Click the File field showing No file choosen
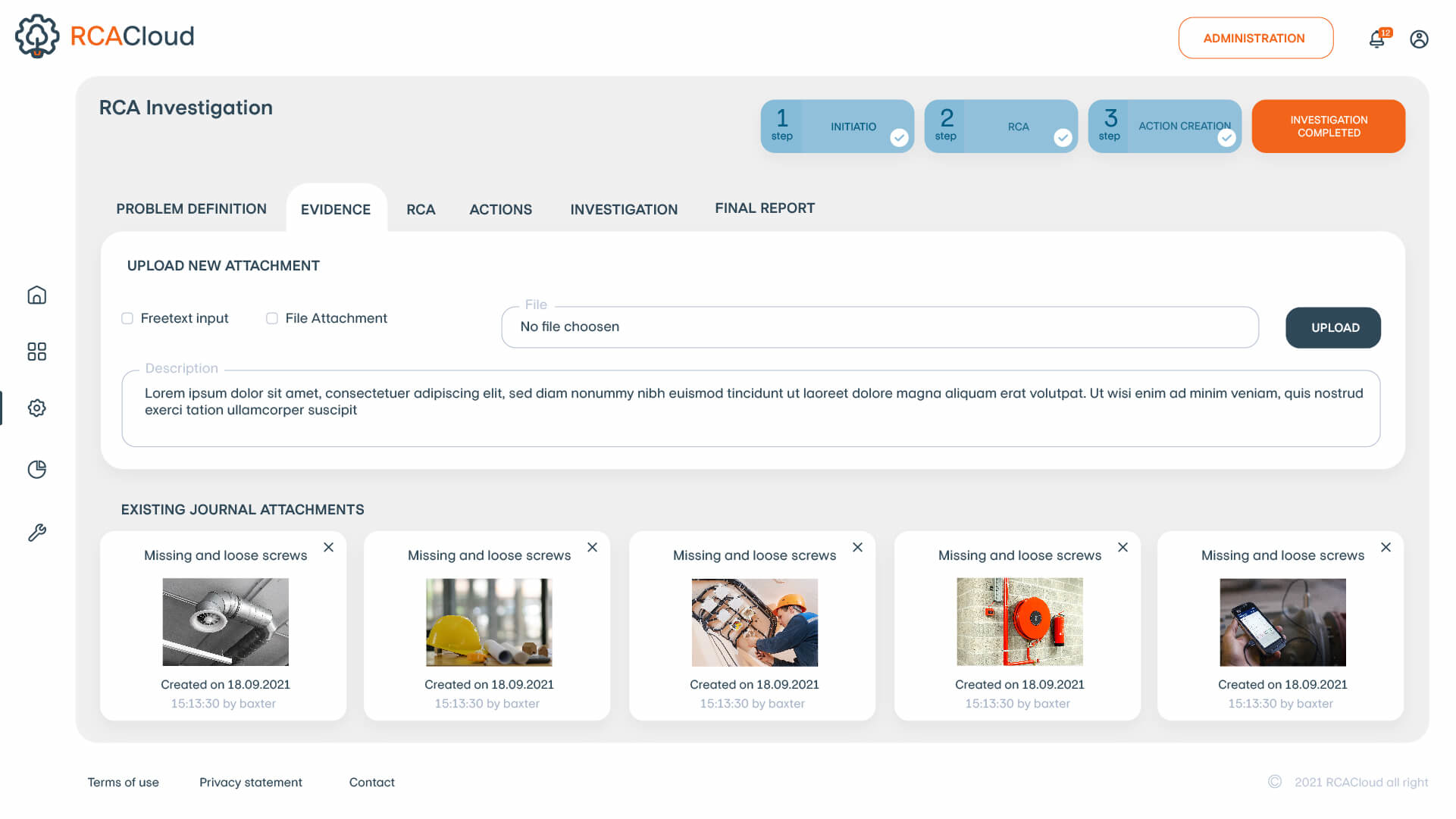The image size is (1456, 819). click(880, 327)
